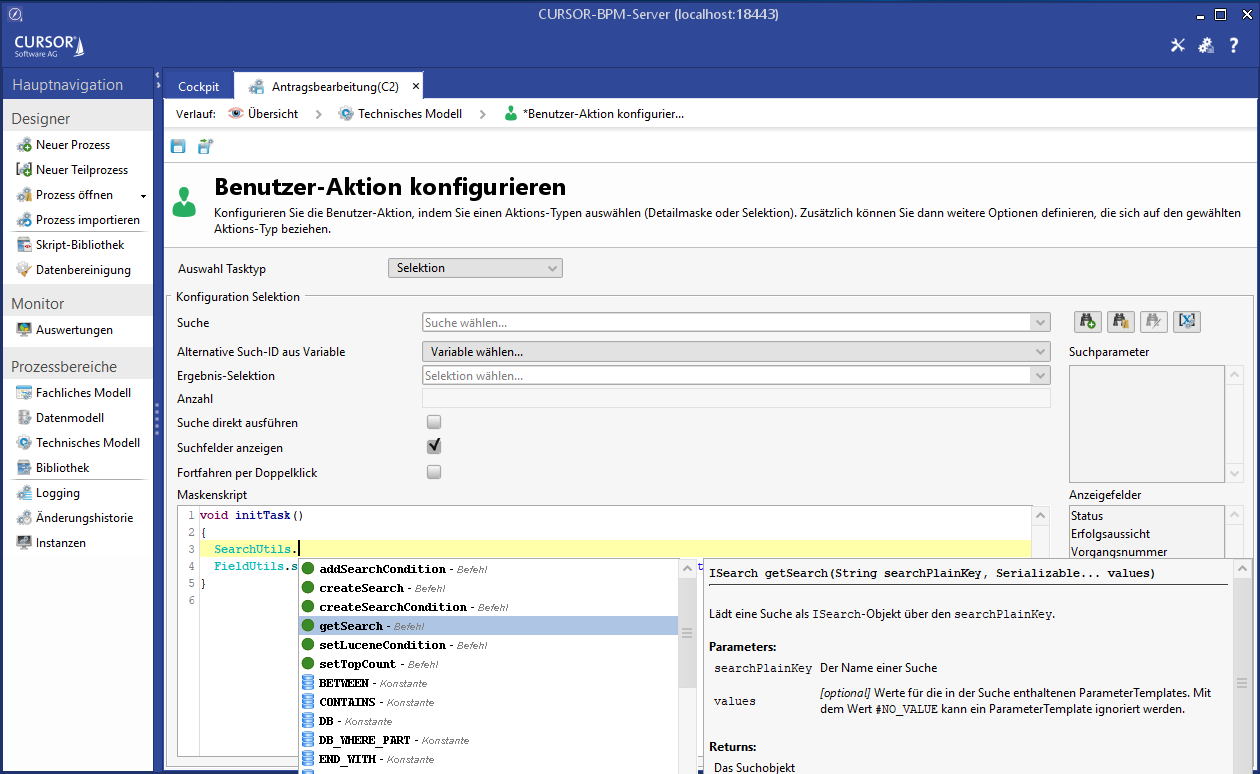Click the binoculars icon with yellow folder
The image size is (1260, 774).
[1120, 321]
